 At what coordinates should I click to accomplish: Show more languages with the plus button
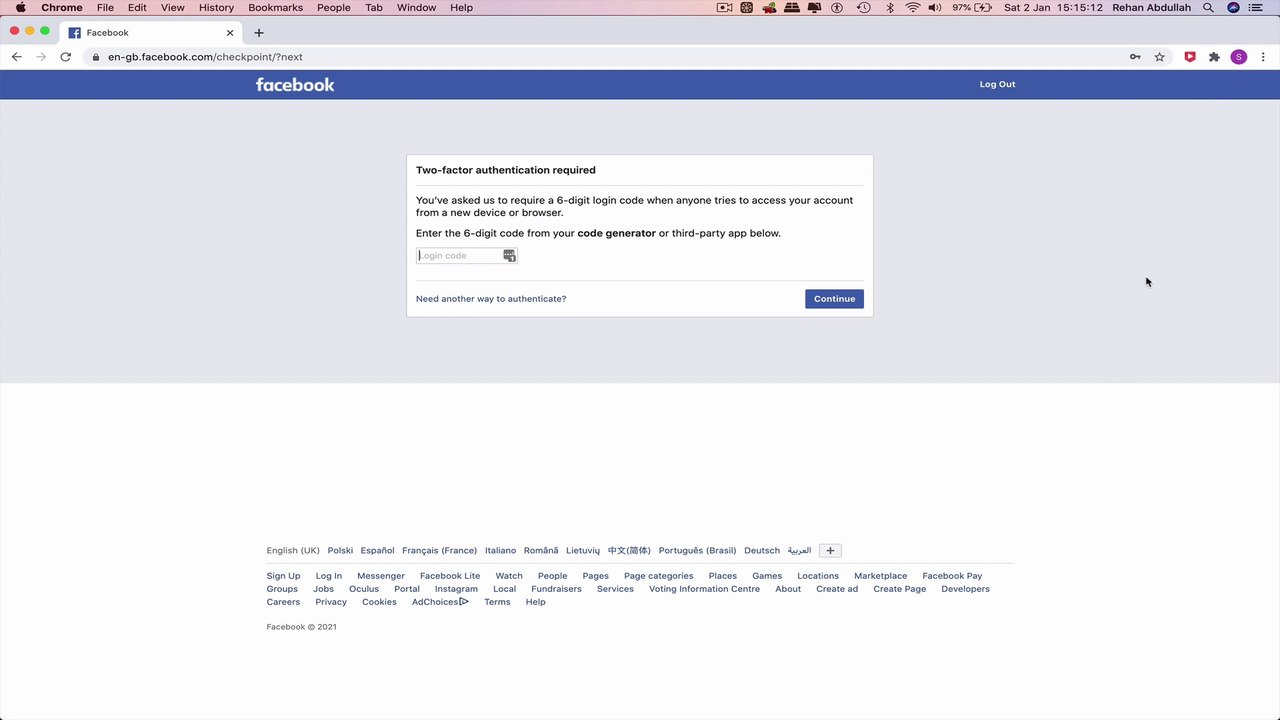pyautogui.click(x=830, y=550)
